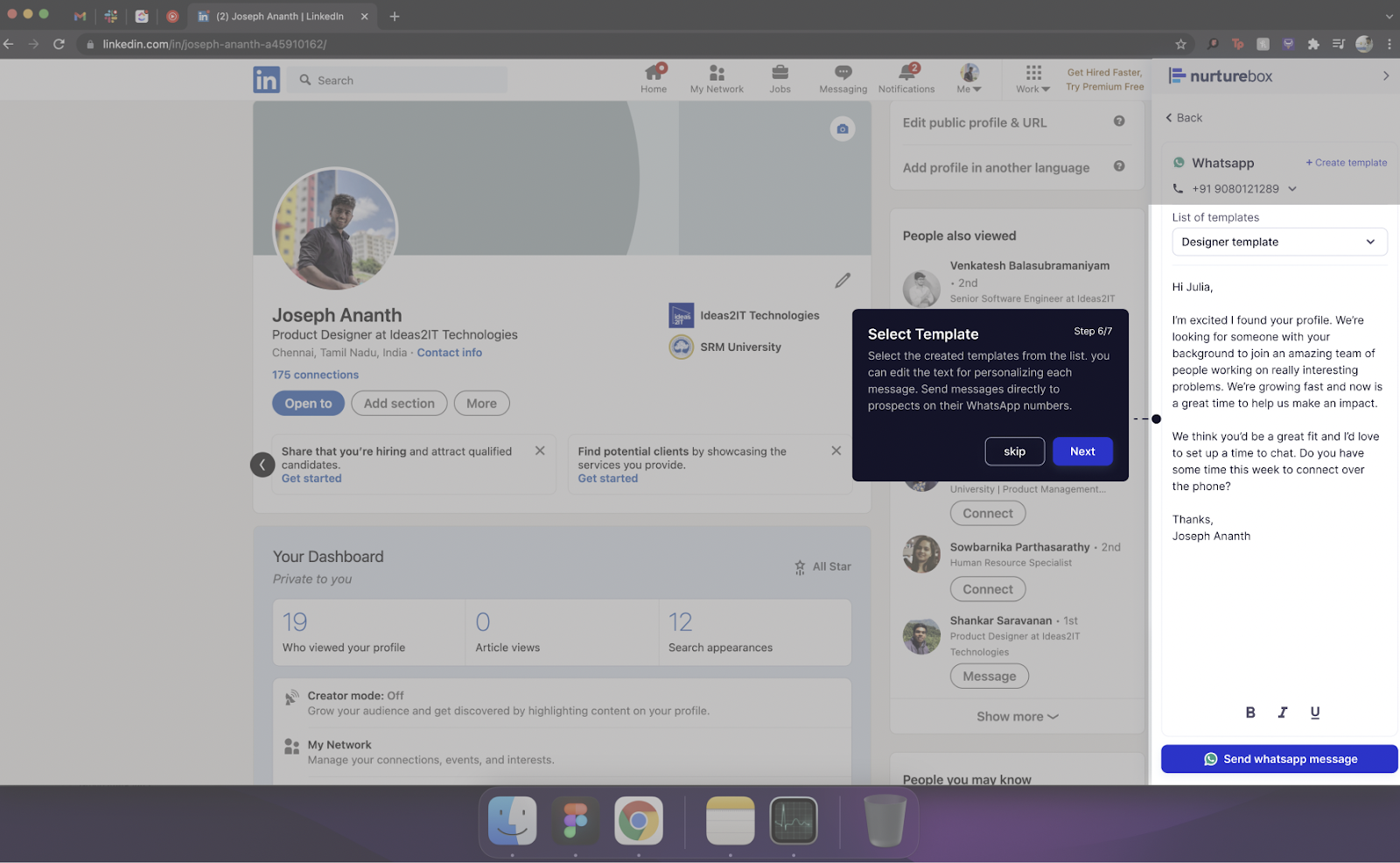The height and width of the screenshot is (863, 1400).
Task: Click the All Star profile level indicator
Action: [x=822, y=567]
